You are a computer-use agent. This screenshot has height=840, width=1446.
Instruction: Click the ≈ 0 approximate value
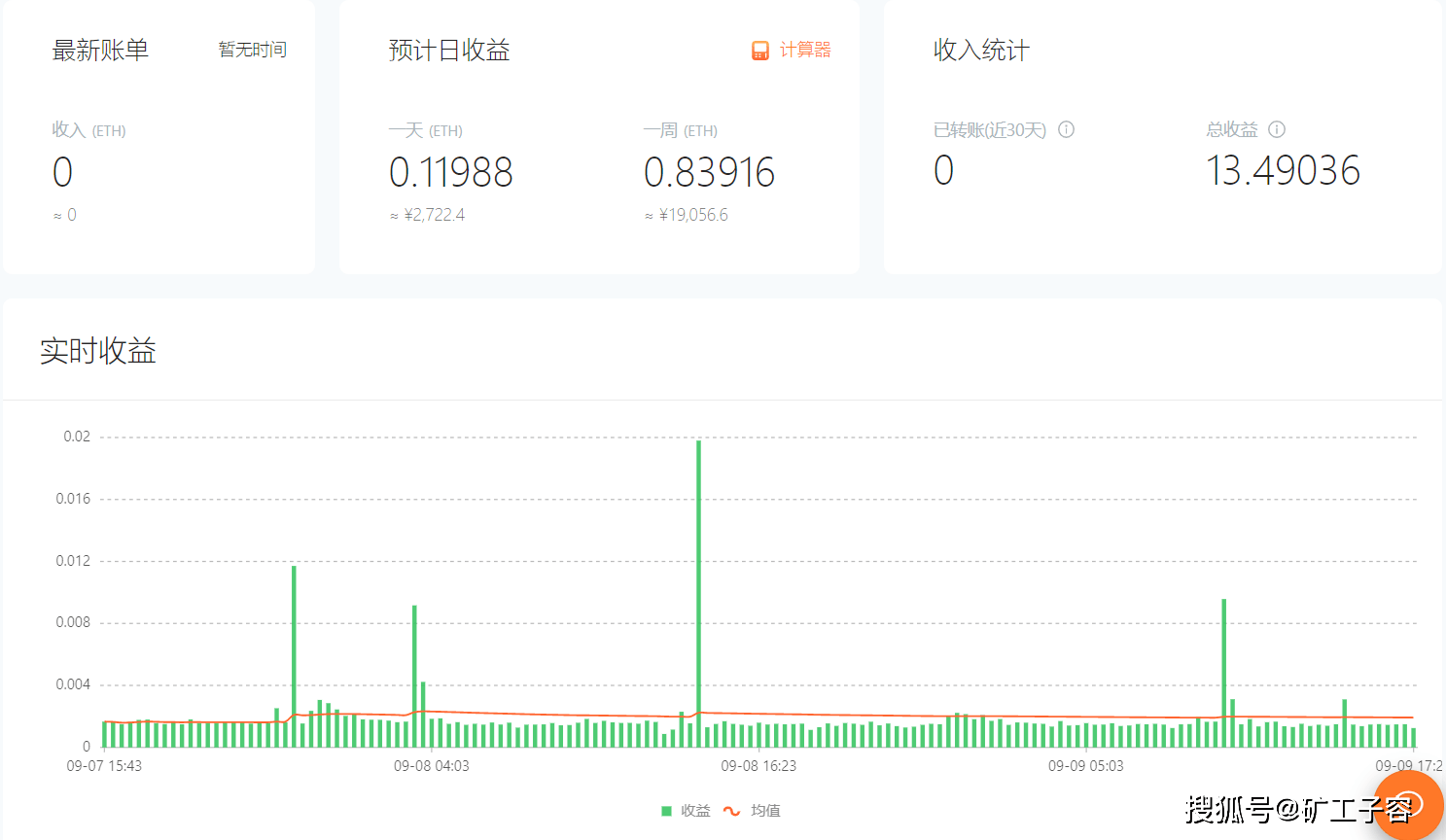coord(64,215)
